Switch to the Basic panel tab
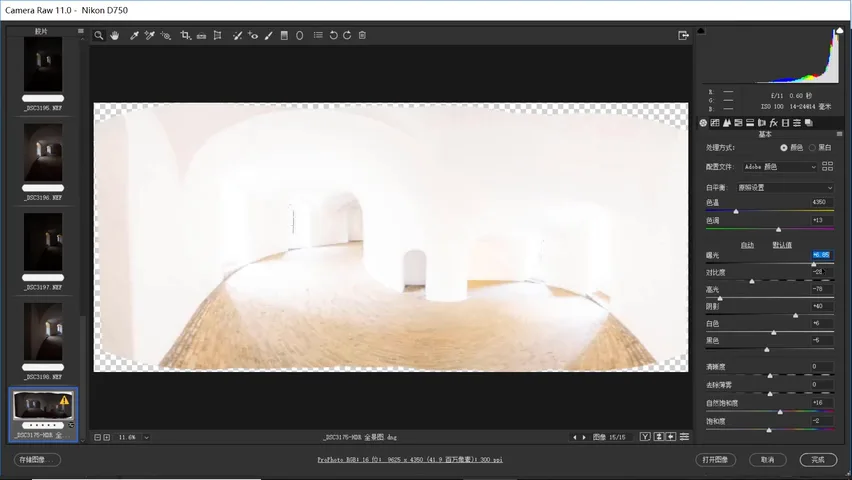The height and width of the screenshot is (480, 852). click(x=703, y=123)
